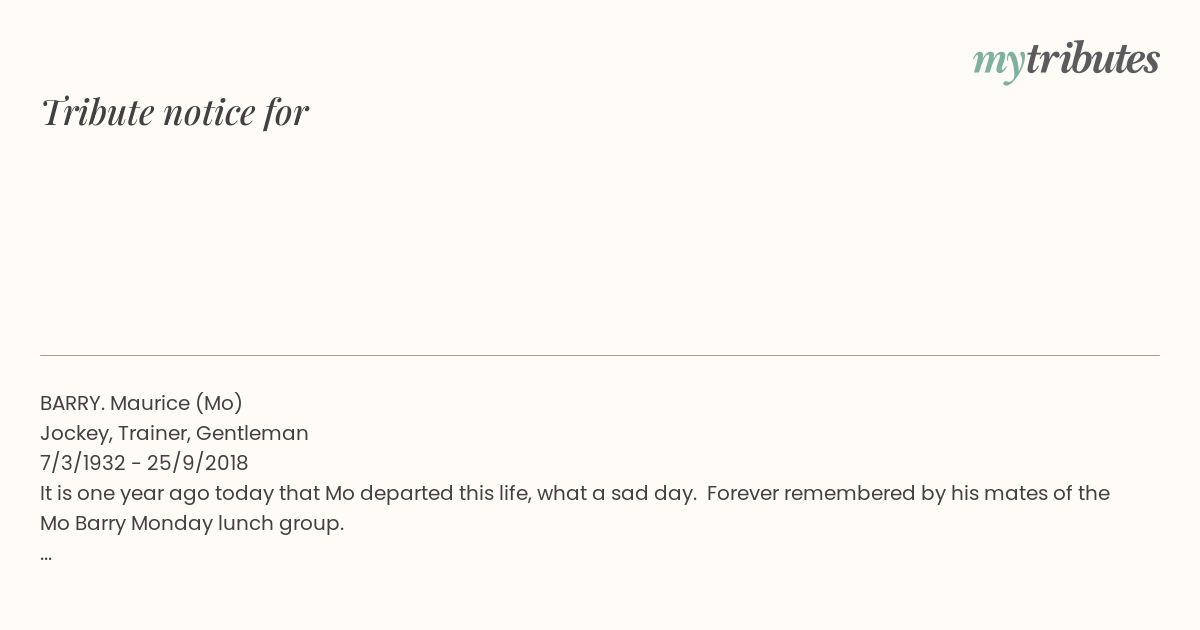Click "by his mates of the" text
Image resolution: width=1200 pixels, height=630 pixels.
tap(1014, 493)
